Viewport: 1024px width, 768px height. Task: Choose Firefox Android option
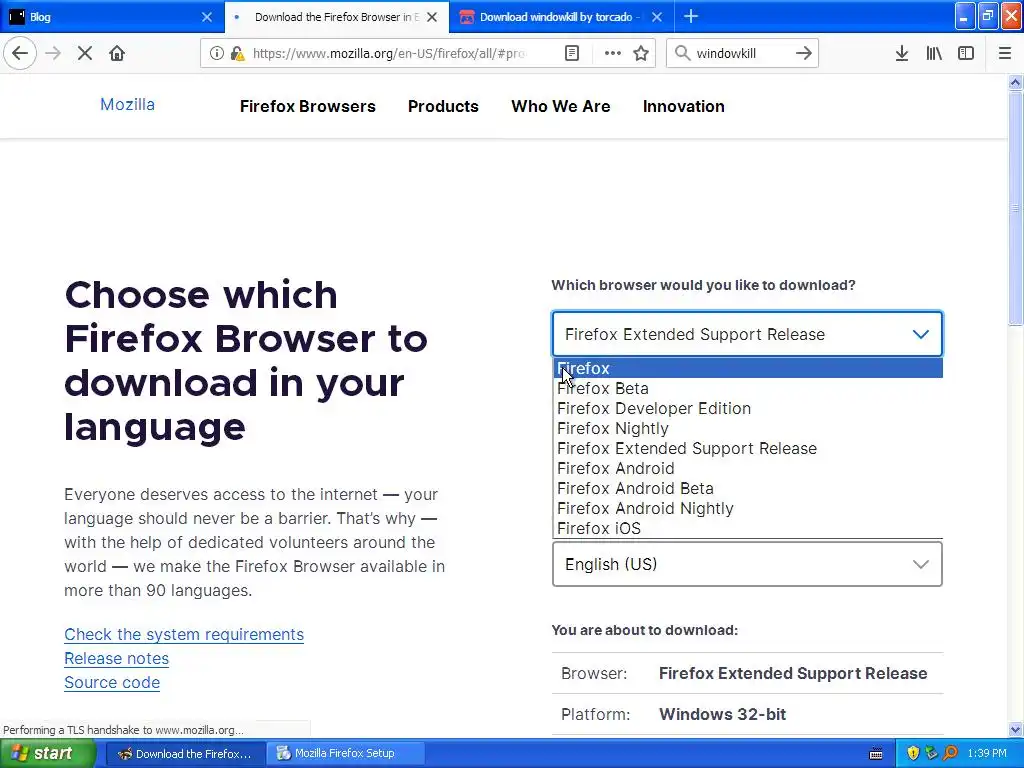(748, 468)
